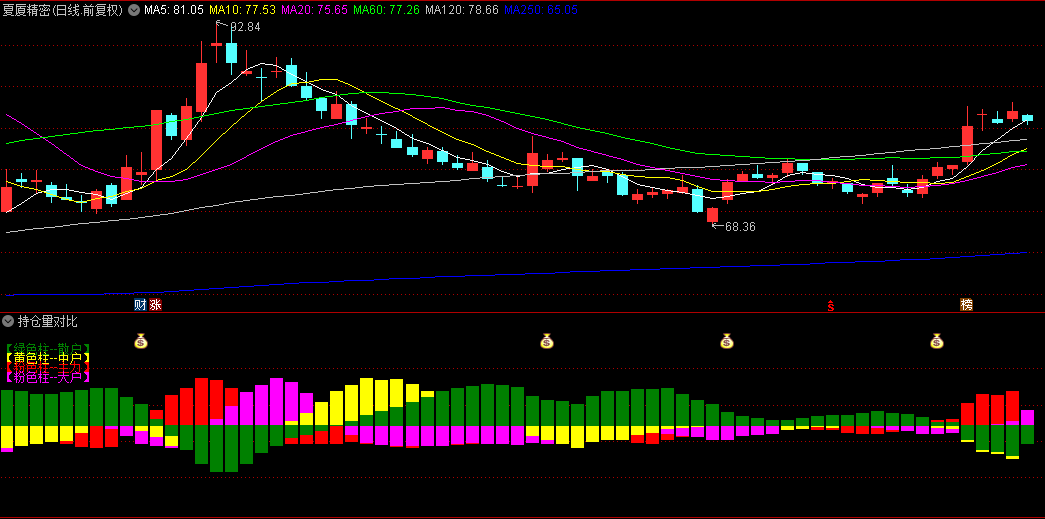
Task: Click the 持仓量对比 indicator title
Action: pos(48,321)
